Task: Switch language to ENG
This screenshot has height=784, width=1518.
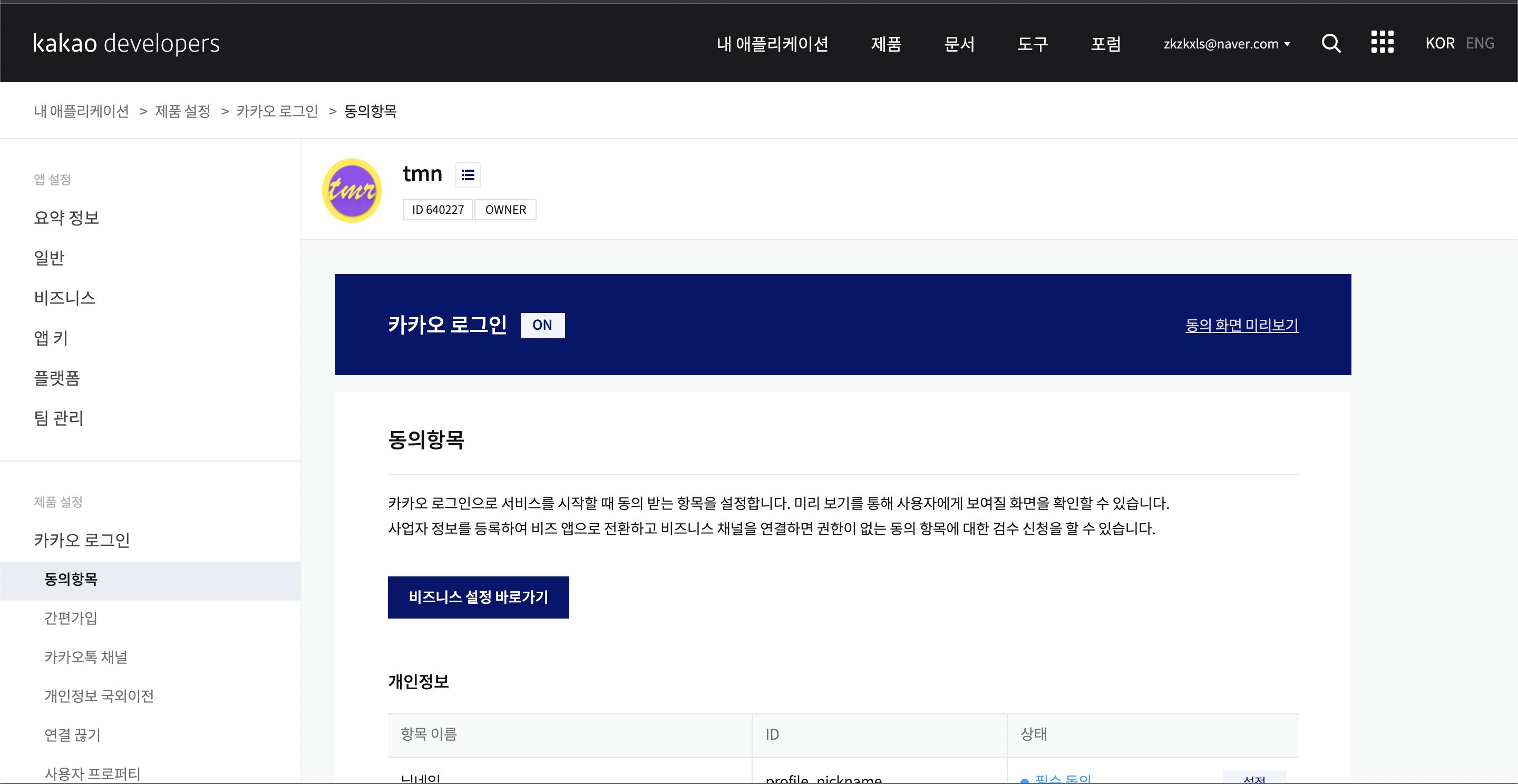Action: pos(1479,43)
